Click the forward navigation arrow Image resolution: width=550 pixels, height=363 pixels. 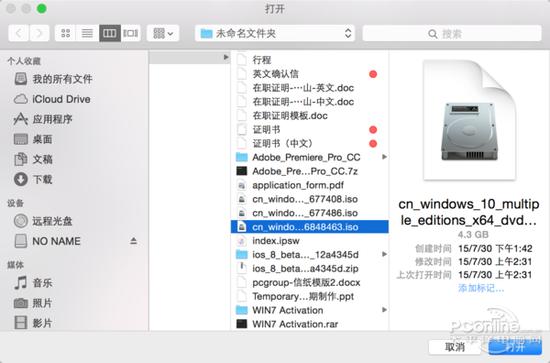[x=39, y=33]
